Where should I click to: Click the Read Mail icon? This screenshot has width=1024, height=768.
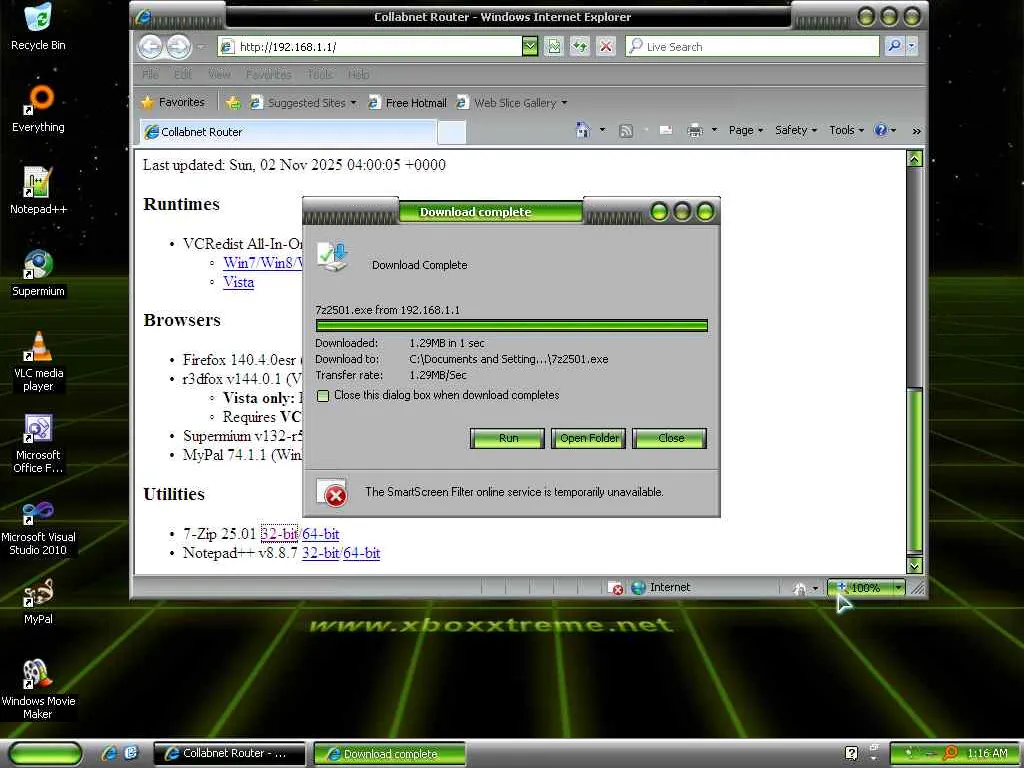pyautogui.click(x=666, y=131)
